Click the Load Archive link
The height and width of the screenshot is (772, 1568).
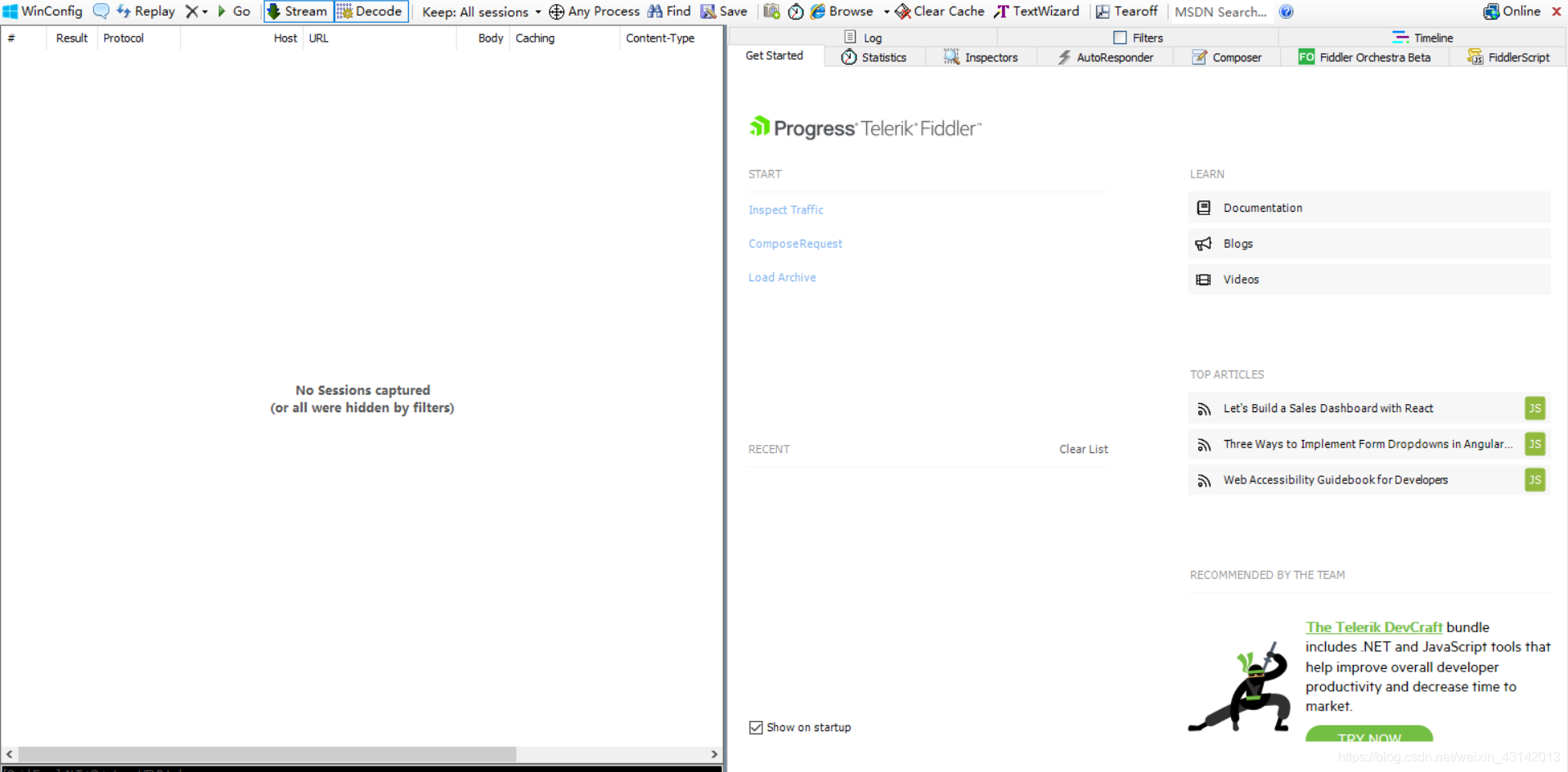782,277
